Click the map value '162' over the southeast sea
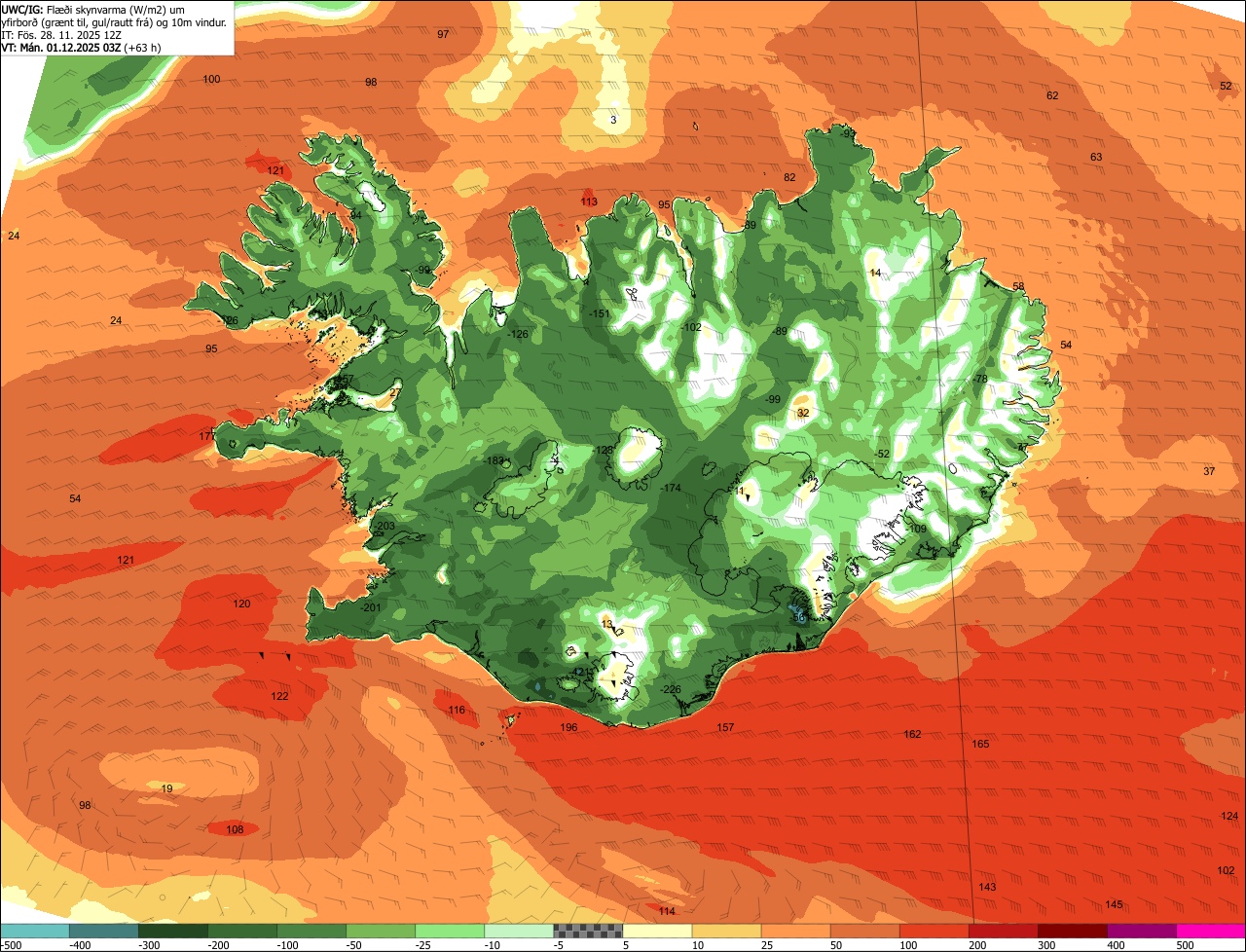1246x952 pixels. click(912, 734)
